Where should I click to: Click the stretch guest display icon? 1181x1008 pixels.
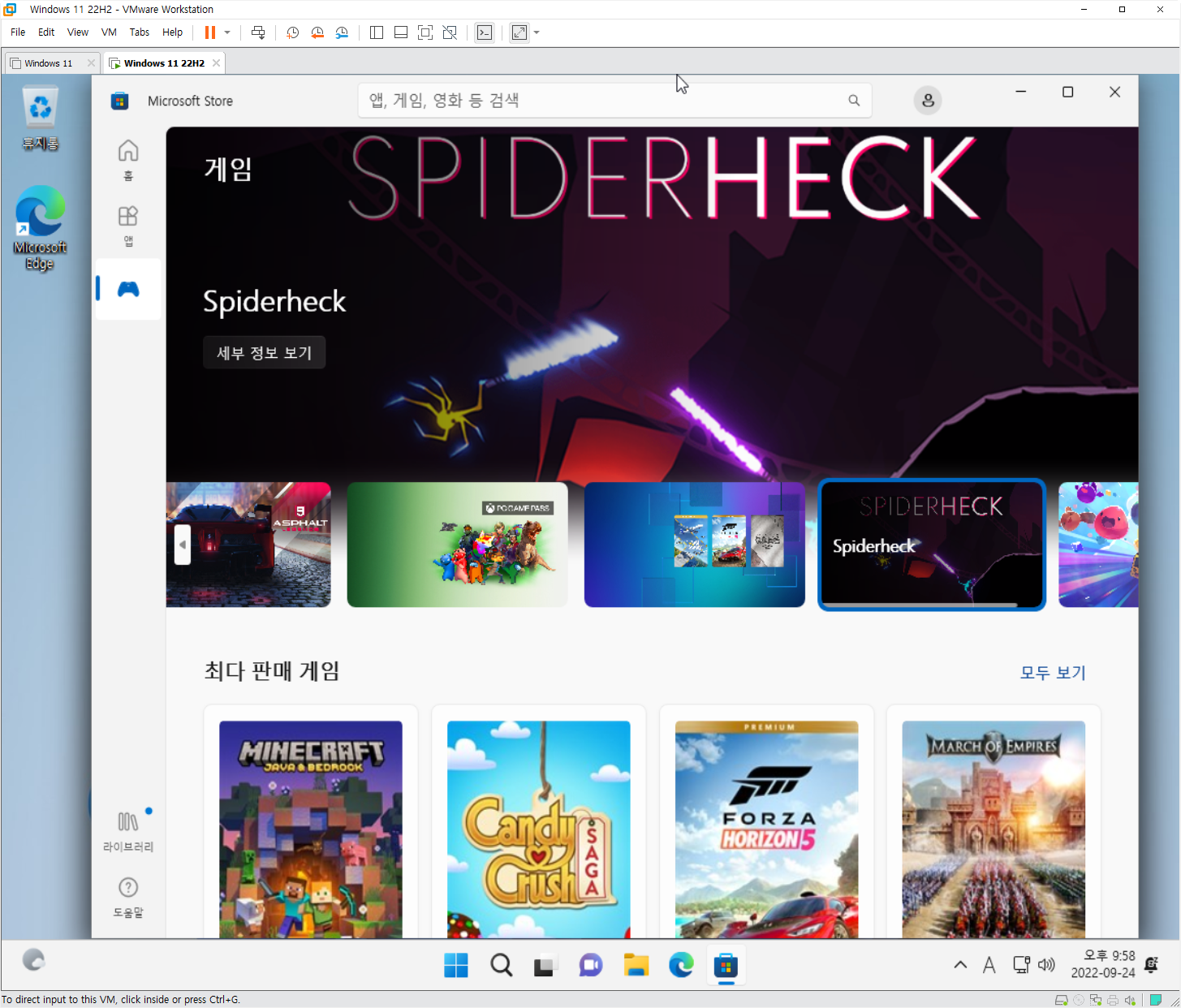[x=519, y=32]
